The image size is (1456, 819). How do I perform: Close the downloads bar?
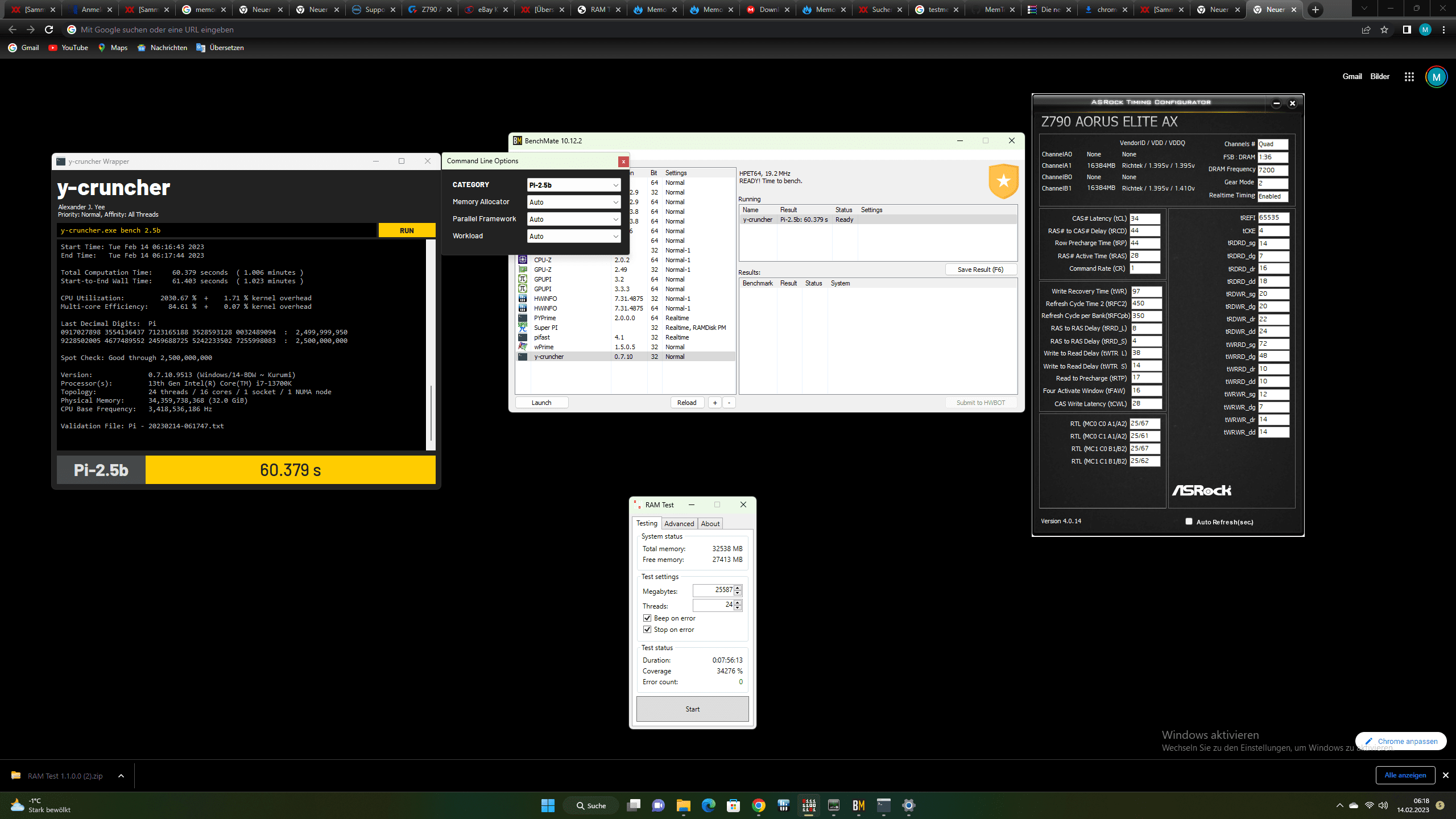coord(1445,775)
